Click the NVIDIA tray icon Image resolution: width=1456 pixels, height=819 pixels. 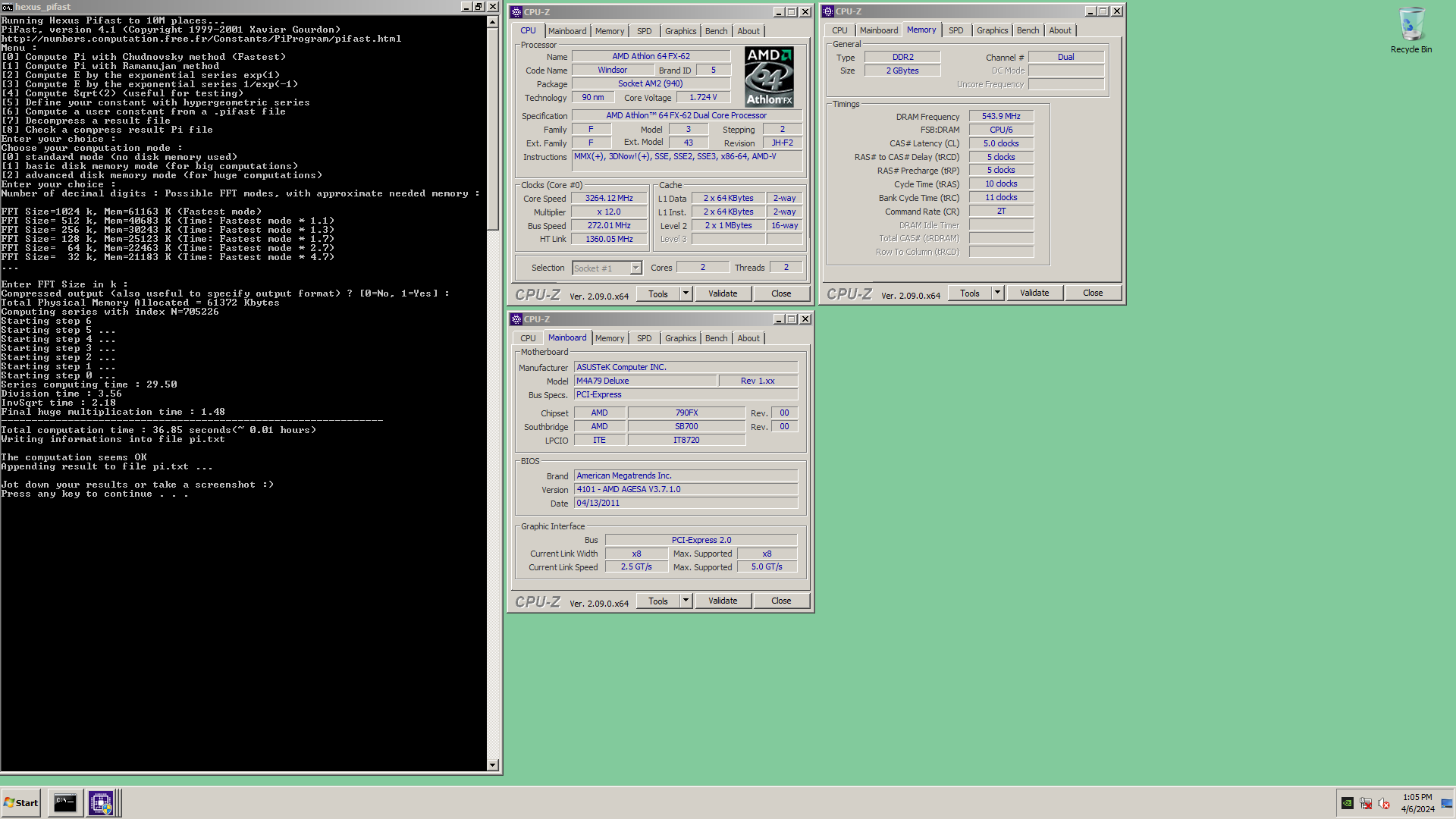coord(1348,803)
